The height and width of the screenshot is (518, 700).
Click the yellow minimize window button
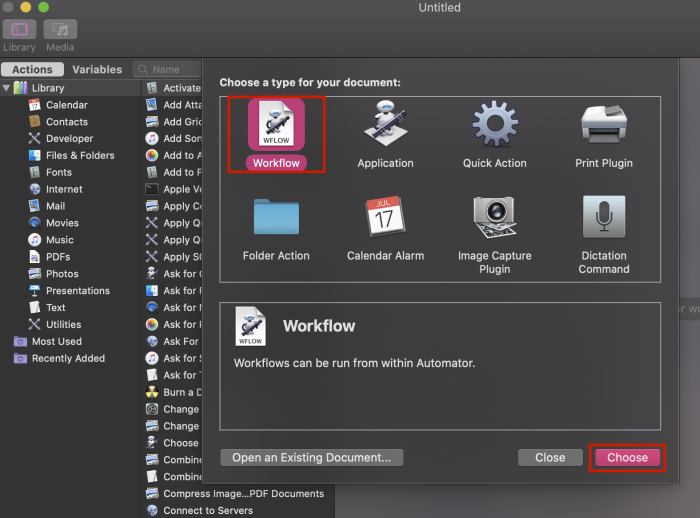[x=26, y=7]
